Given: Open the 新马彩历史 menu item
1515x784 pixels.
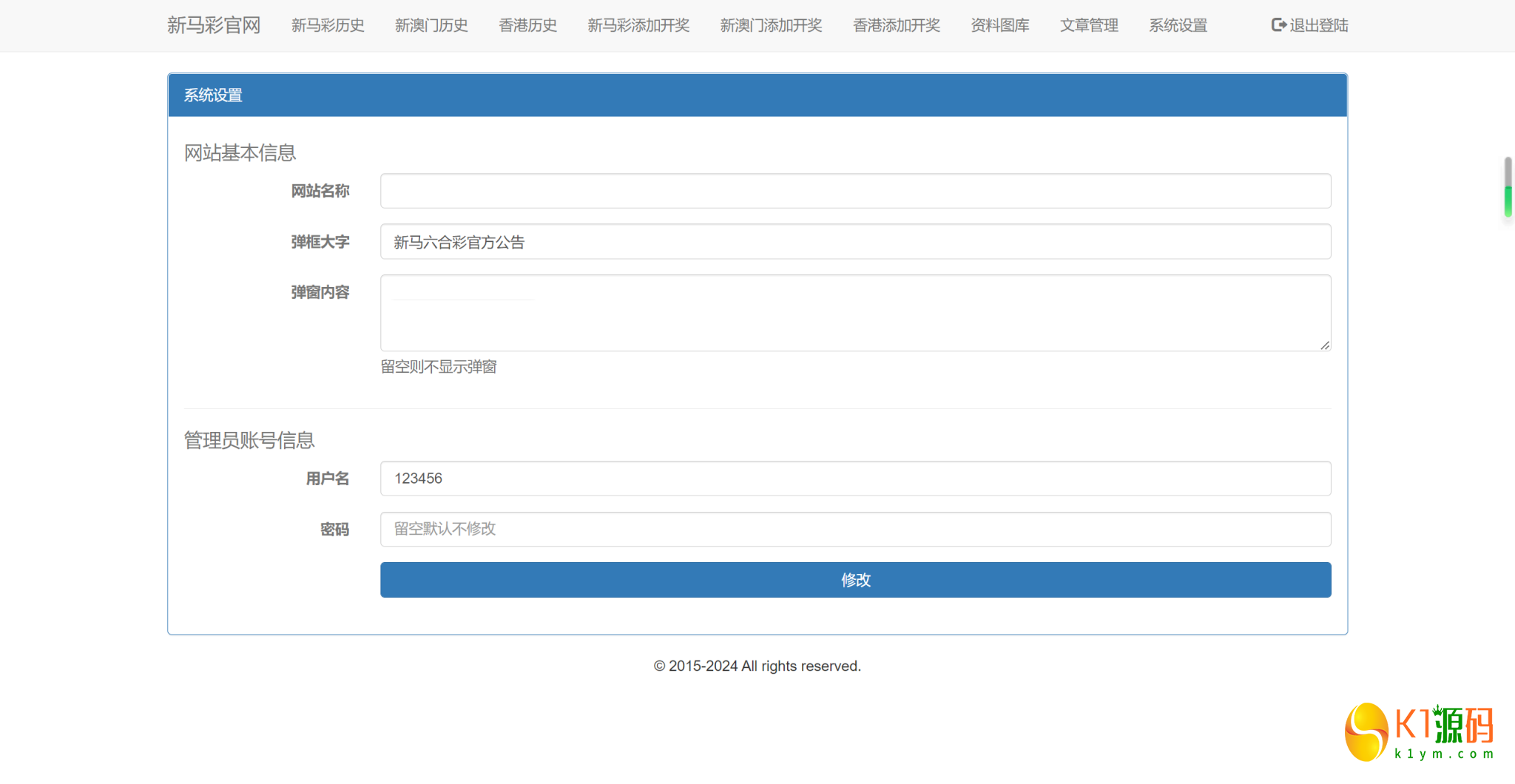Looking at the screenshot, I should click(328, 25).
